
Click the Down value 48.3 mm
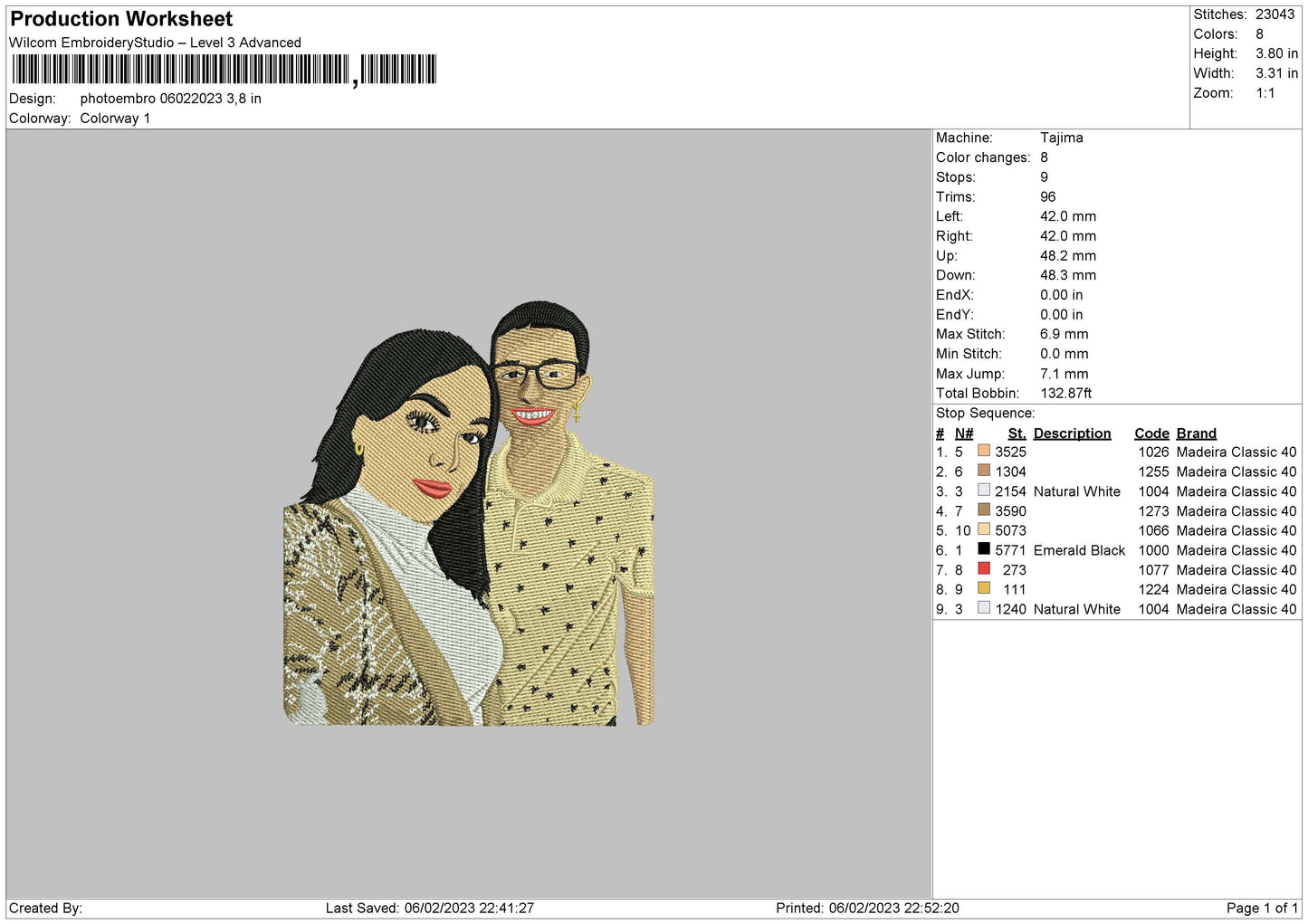[x=1068, y=275]
